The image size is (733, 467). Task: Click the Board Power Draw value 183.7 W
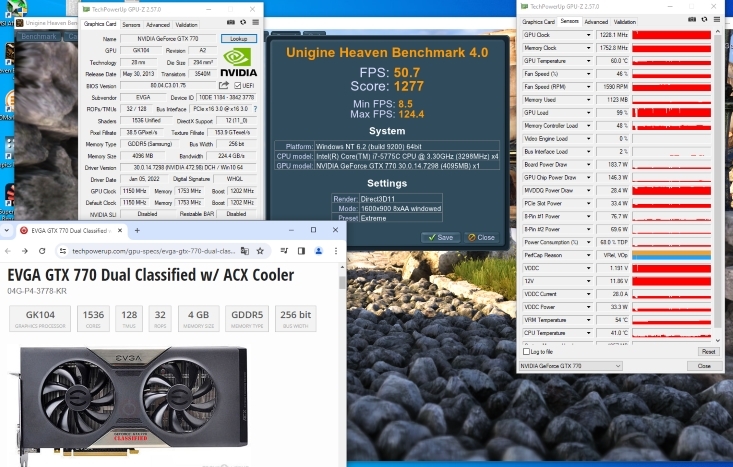(x=612, y=165)
